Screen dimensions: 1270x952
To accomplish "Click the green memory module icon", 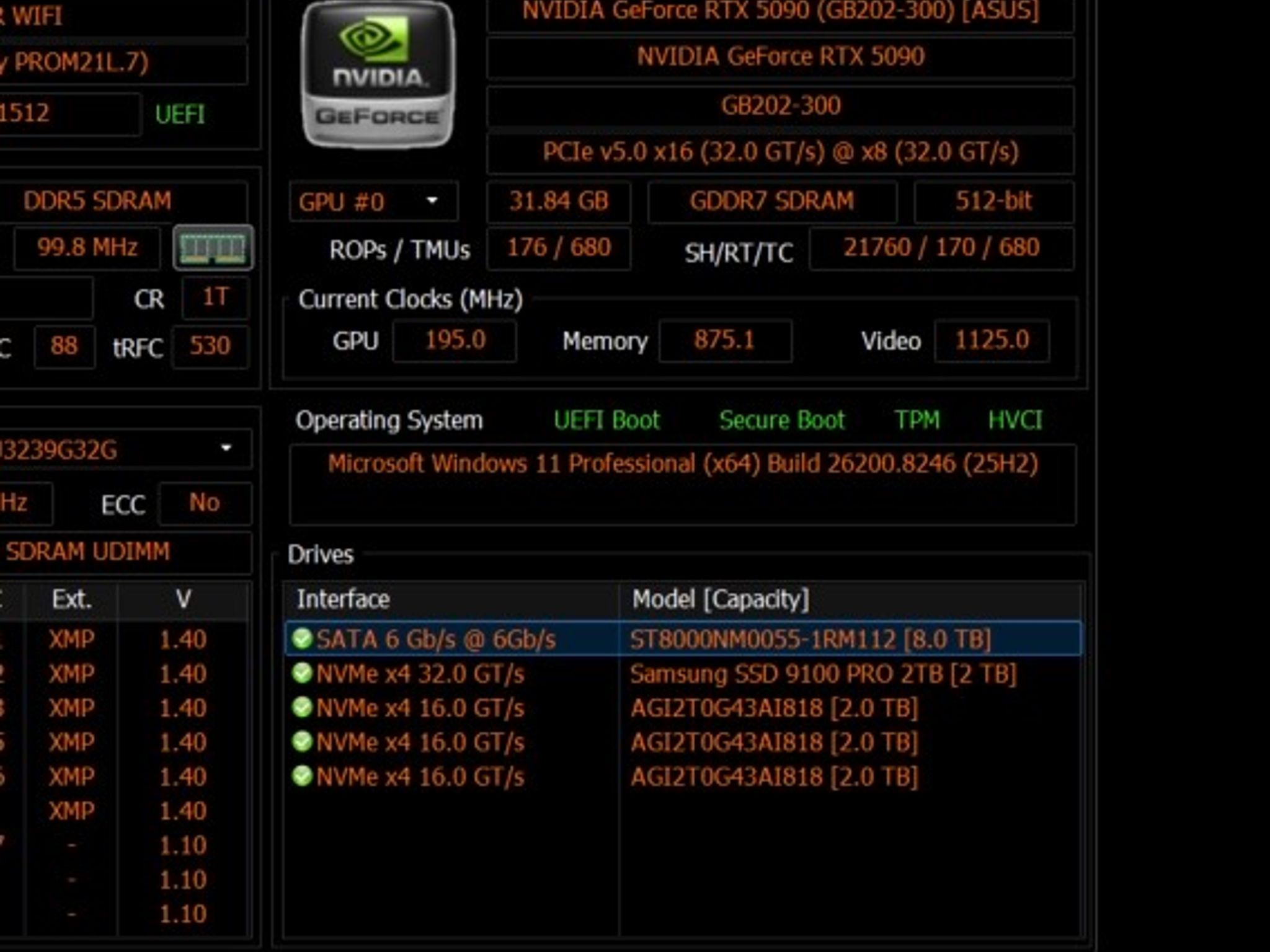I will pyautogui.click(x=213, y=248).
